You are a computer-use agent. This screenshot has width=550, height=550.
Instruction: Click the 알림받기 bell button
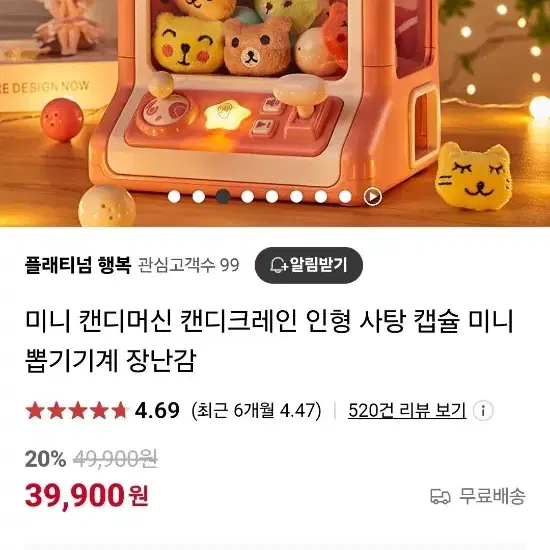click(309, 265)
